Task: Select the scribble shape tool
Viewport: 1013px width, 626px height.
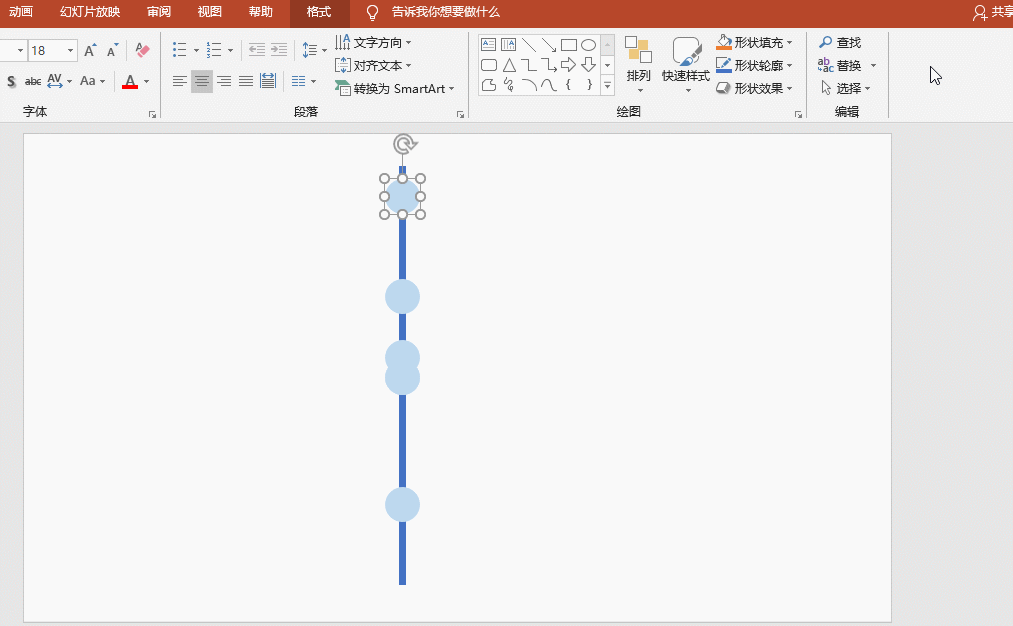Action: pyautogui.click(x=509, y=85)
